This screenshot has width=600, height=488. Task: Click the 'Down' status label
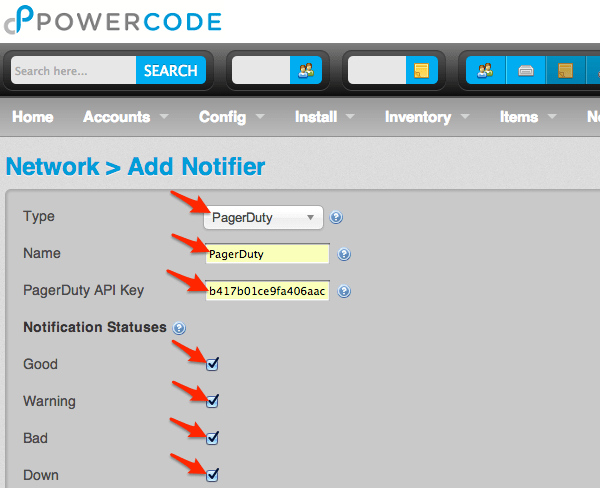pyautogui.click(x=41, y=475)
